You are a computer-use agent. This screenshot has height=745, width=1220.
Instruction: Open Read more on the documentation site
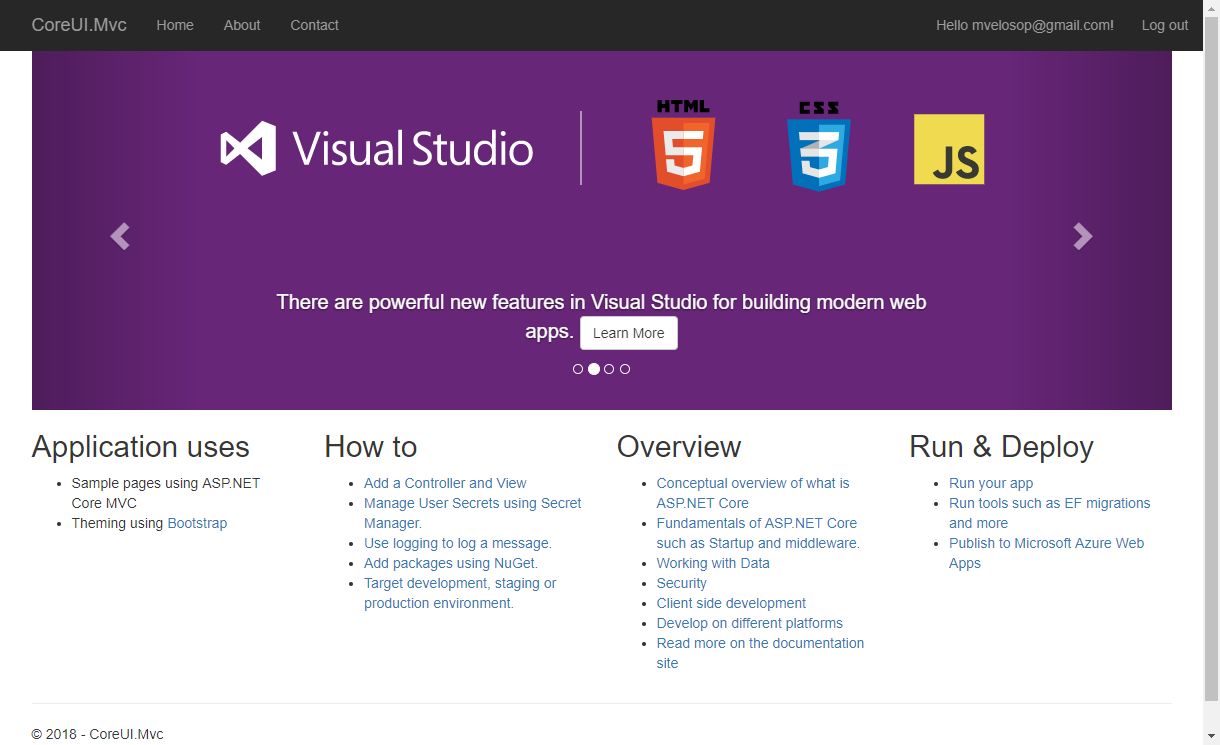click(760, 653)
